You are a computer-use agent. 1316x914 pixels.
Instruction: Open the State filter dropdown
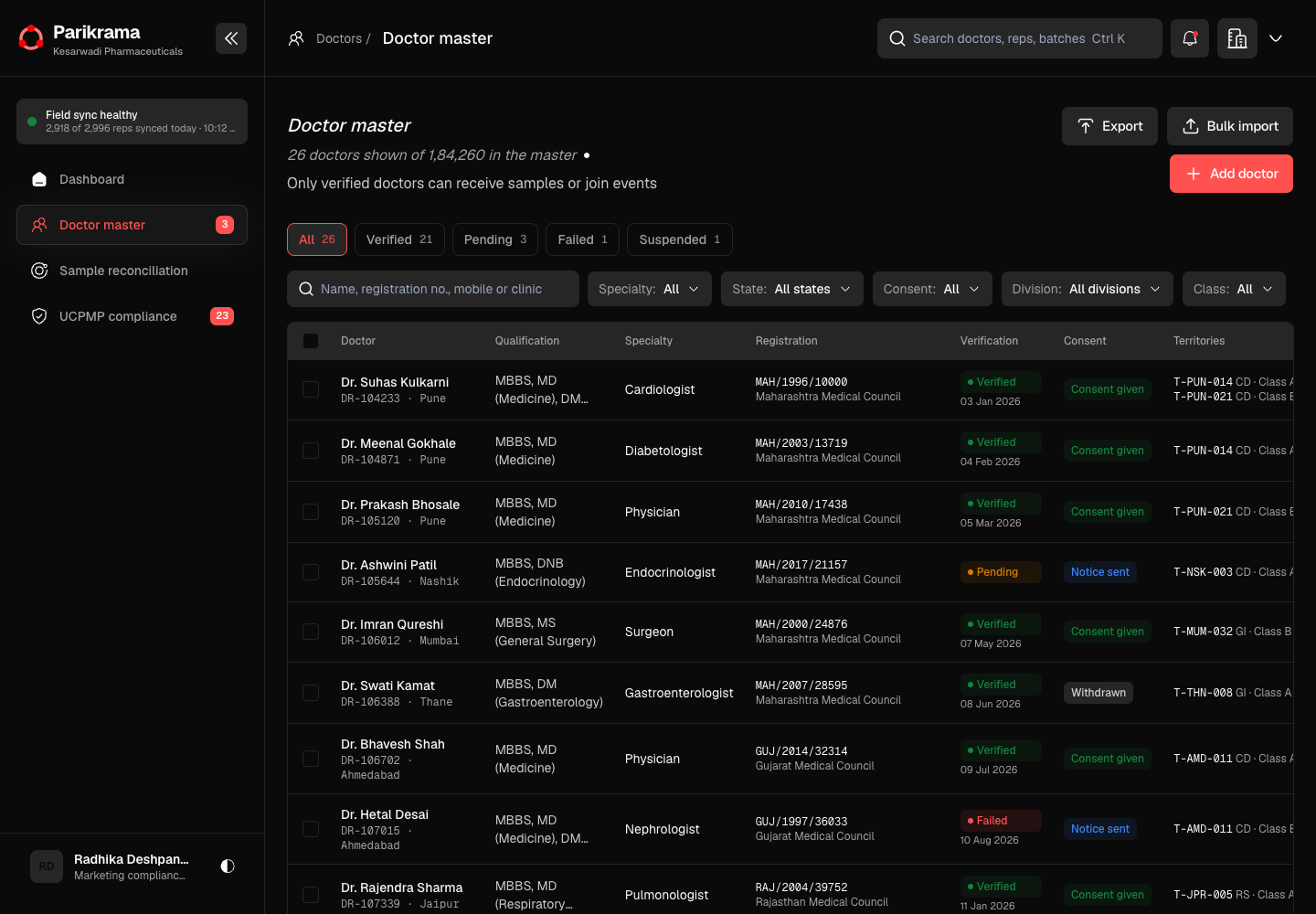(791, 289)
